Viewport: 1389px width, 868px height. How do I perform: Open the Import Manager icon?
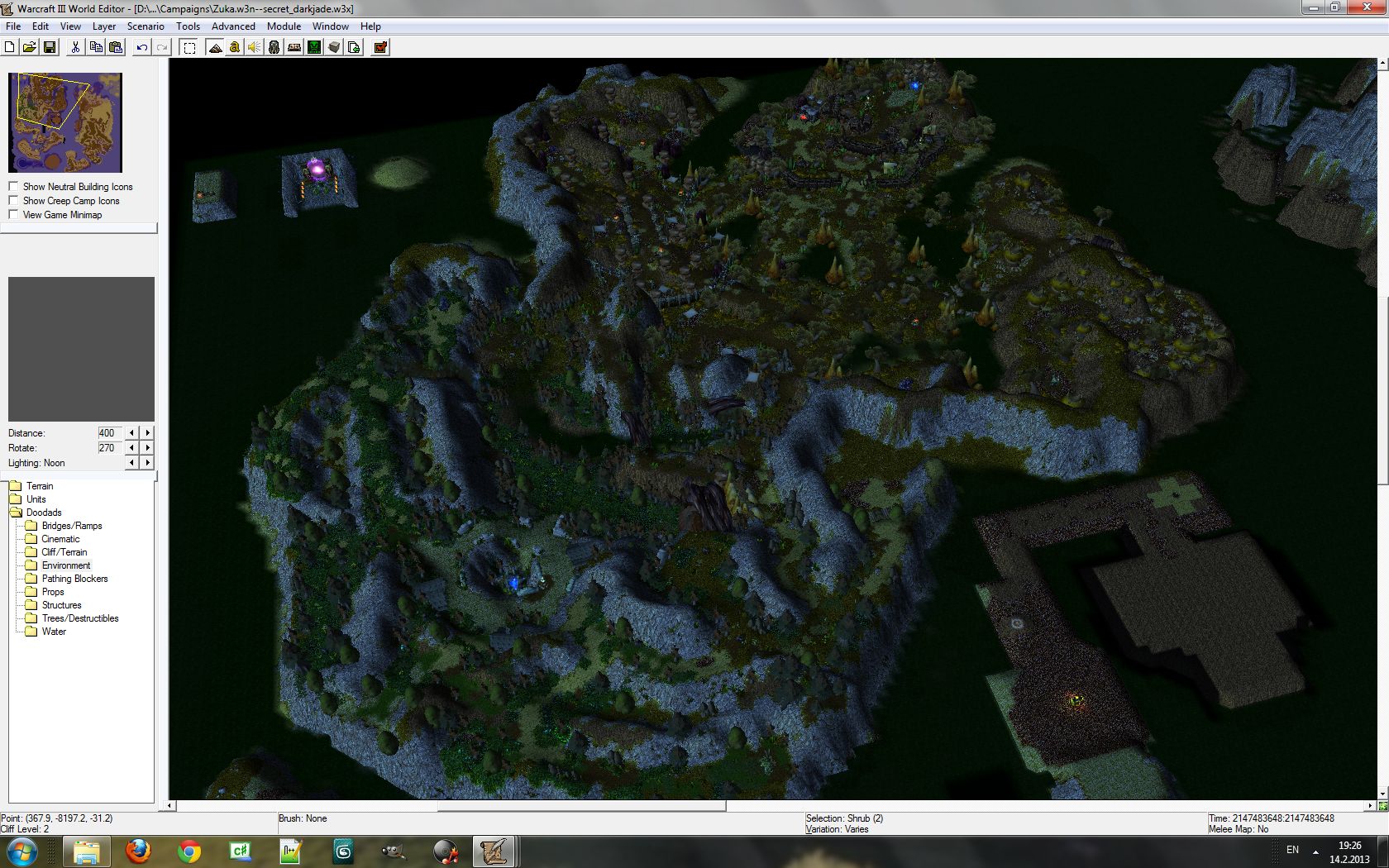(x=354, y=47)
